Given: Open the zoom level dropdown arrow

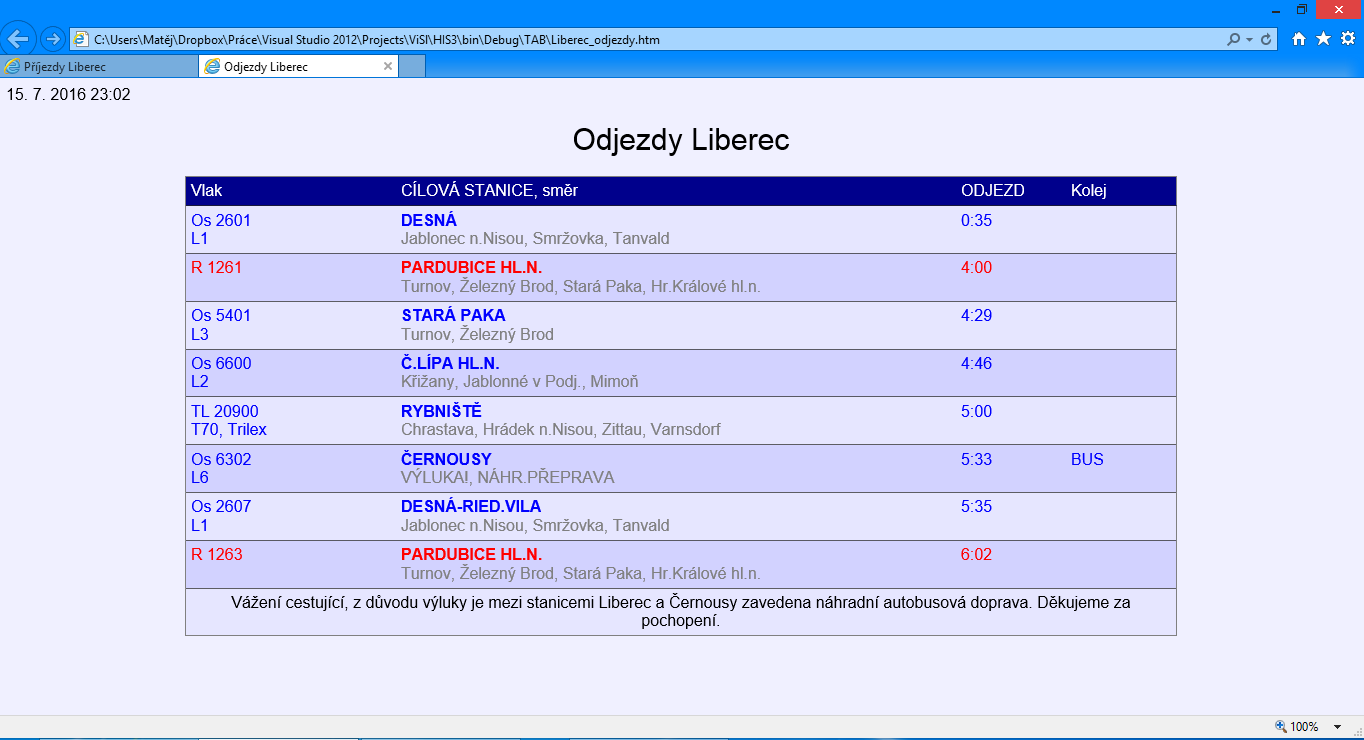Looking at the screenshot, I should [1337, 727].
